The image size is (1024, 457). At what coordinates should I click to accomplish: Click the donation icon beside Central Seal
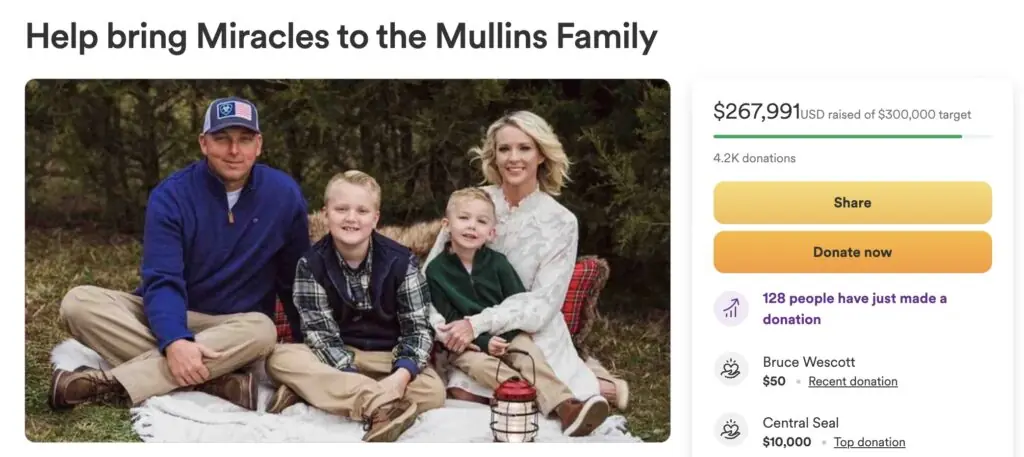click(731, 431)
